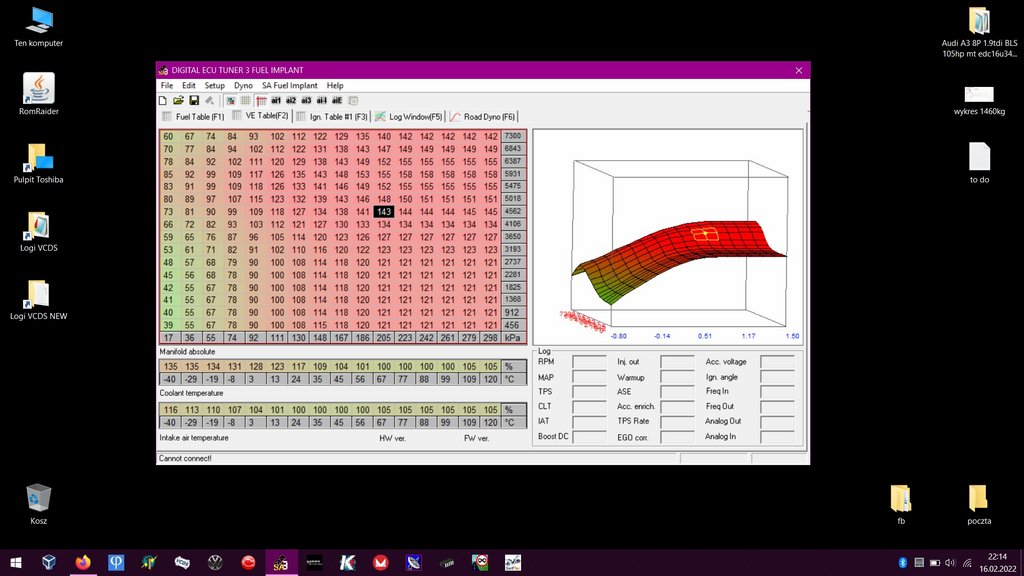The width and height of the screenshot is (1024, 576).
Task: Switch to VE Table(F2) tab
Action: (x=261, y=116)
